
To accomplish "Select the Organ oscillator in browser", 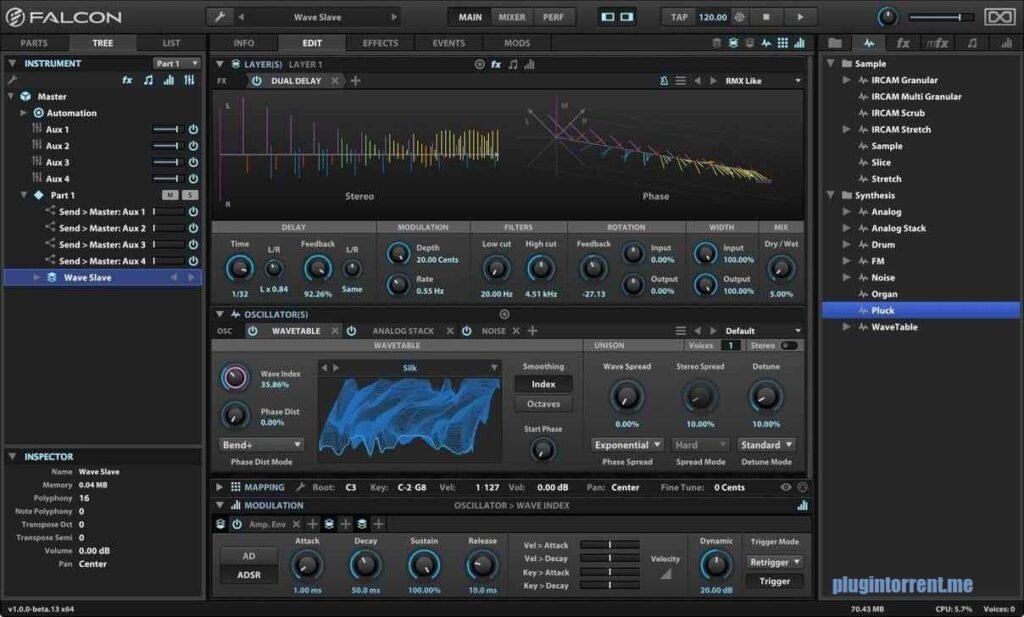I will [884, 294].
